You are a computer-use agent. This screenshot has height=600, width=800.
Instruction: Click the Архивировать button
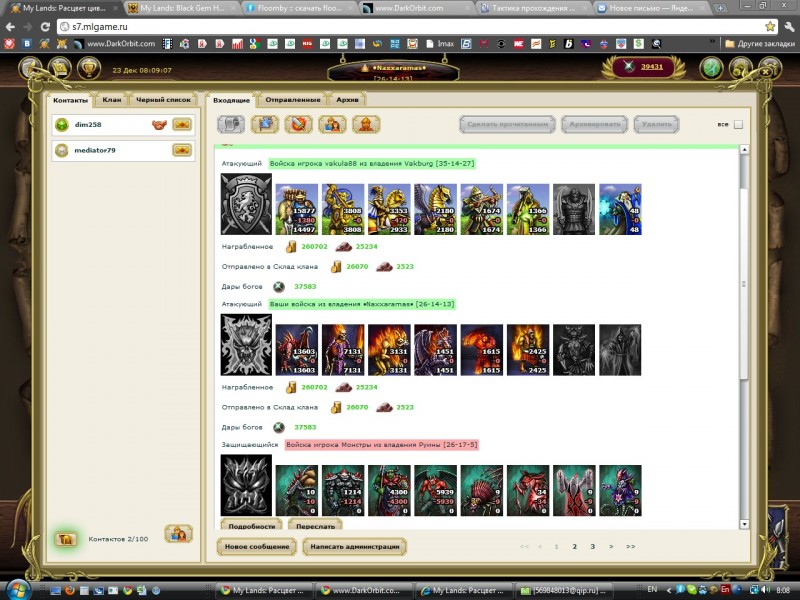click(x=594, y=124)
